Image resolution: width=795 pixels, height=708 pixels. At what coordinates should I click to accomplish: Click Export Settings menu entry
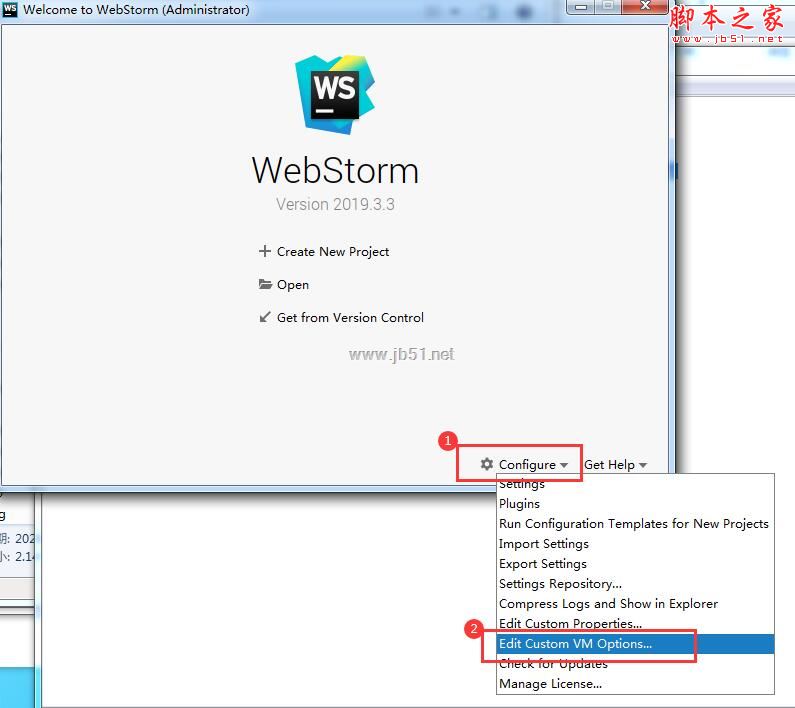click(x=635, y=563)
